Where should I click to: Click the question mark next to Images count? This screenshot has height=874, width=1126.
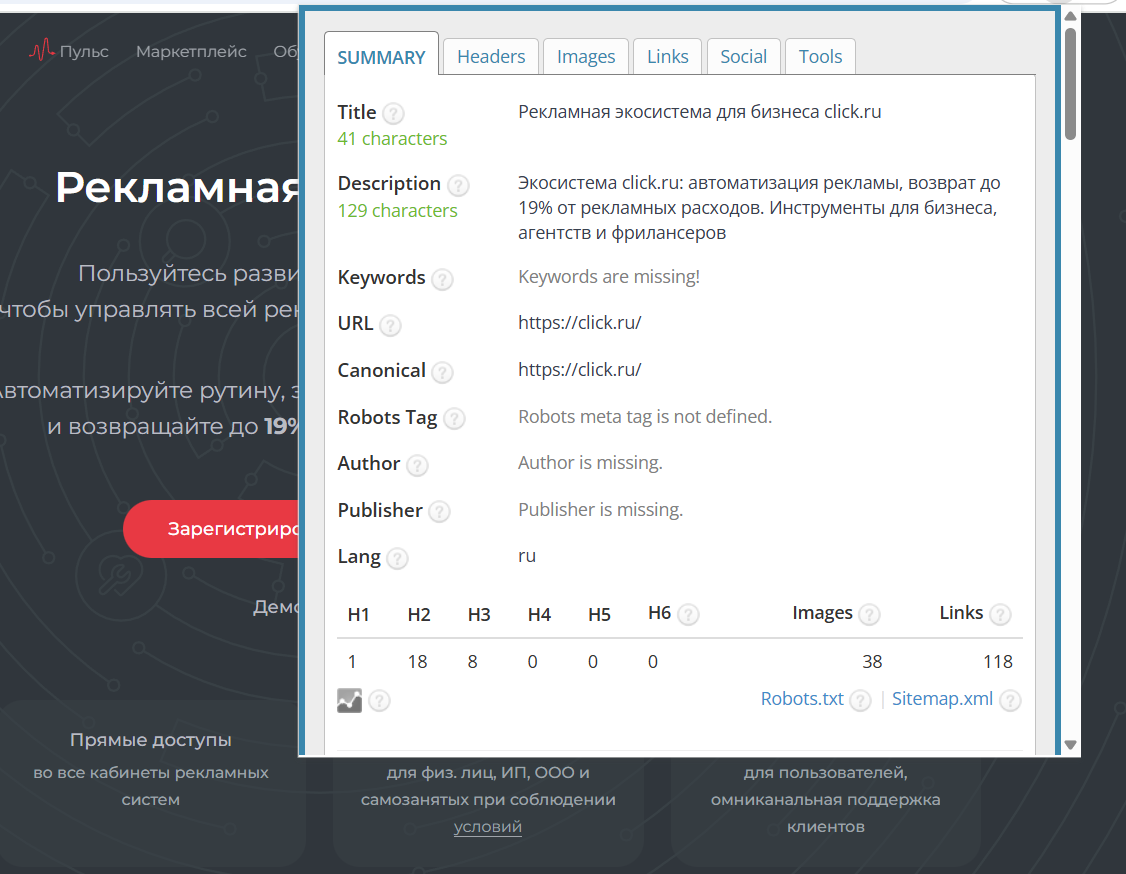tap(870, 614)
